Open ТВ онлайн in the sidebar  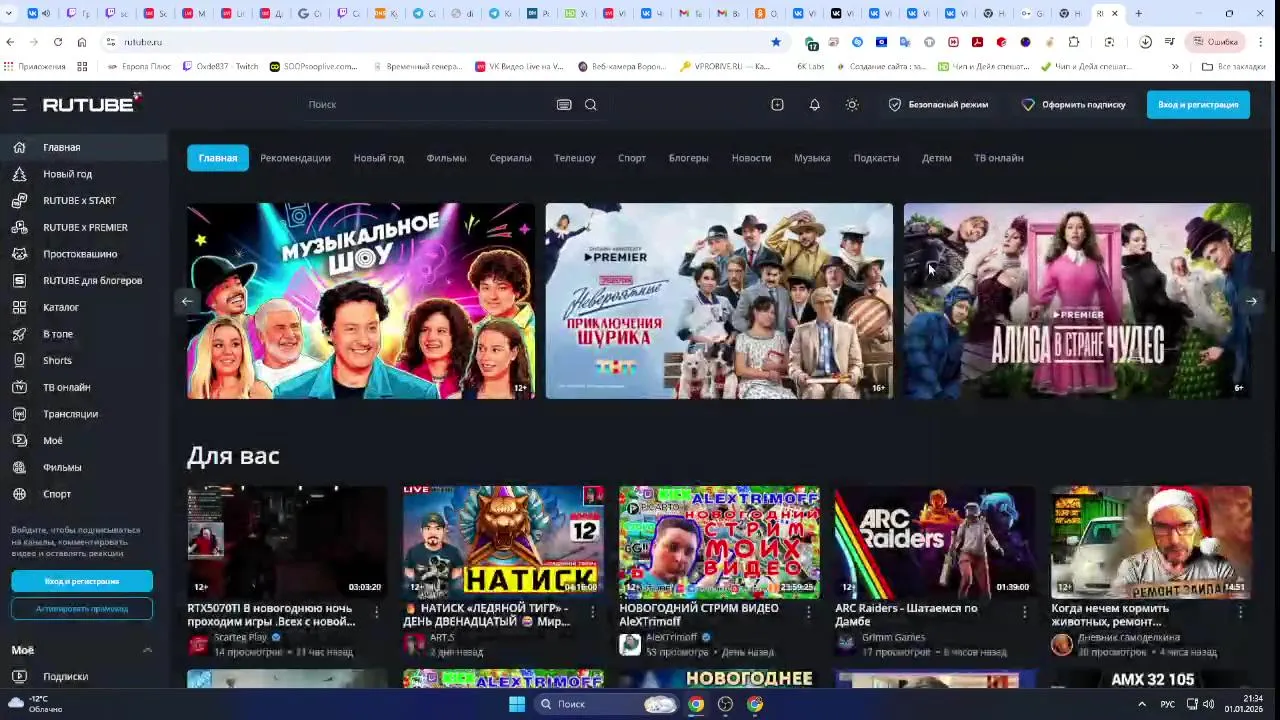[x=84, y=387]
